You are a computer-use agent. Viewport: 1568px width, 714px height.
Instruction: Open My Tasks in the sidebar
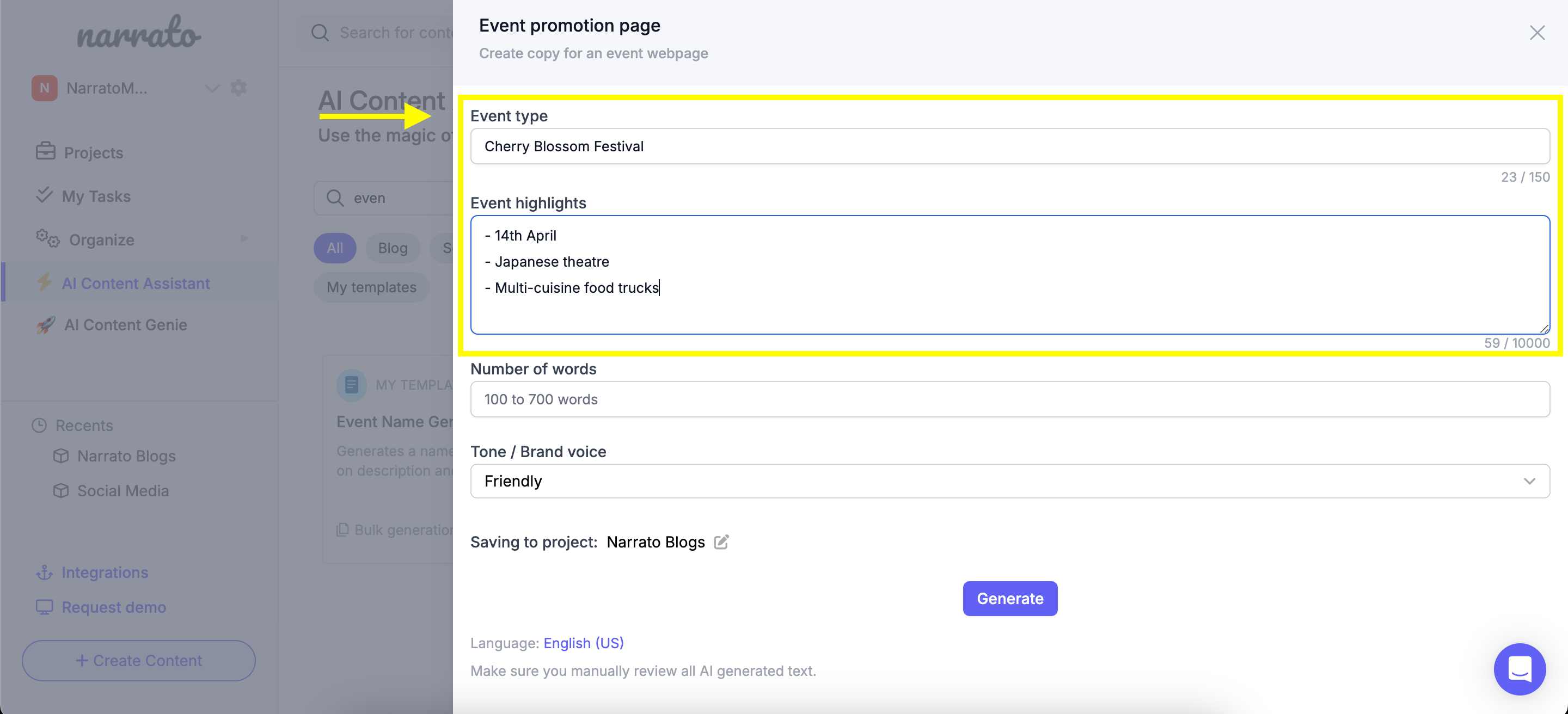96,196
